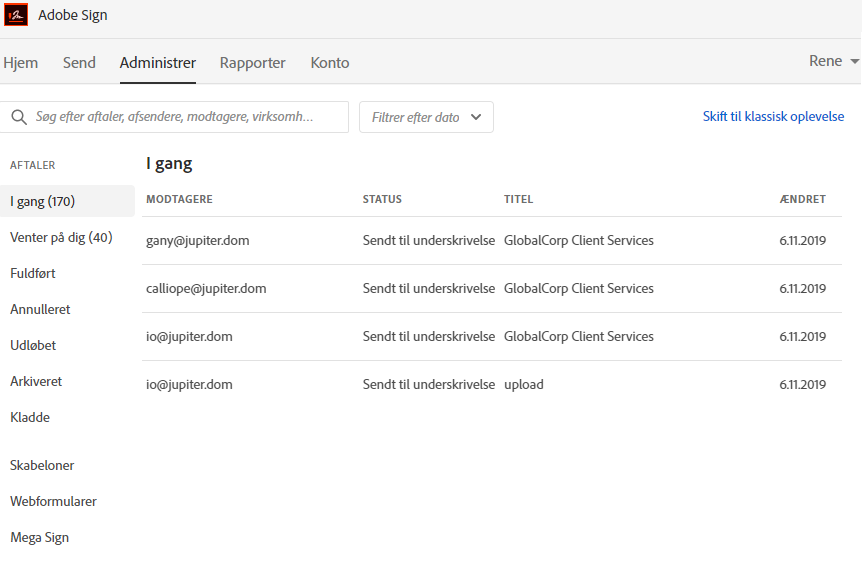
Task: Expand the Filtrer efter dato dropdown
Action: point(426,117)
